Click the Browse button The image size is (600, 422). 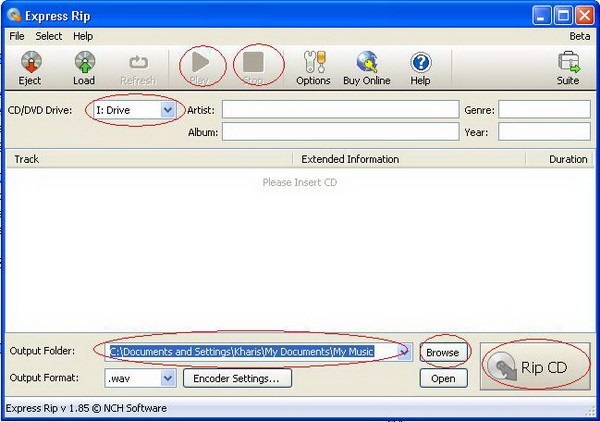point(443,352)
